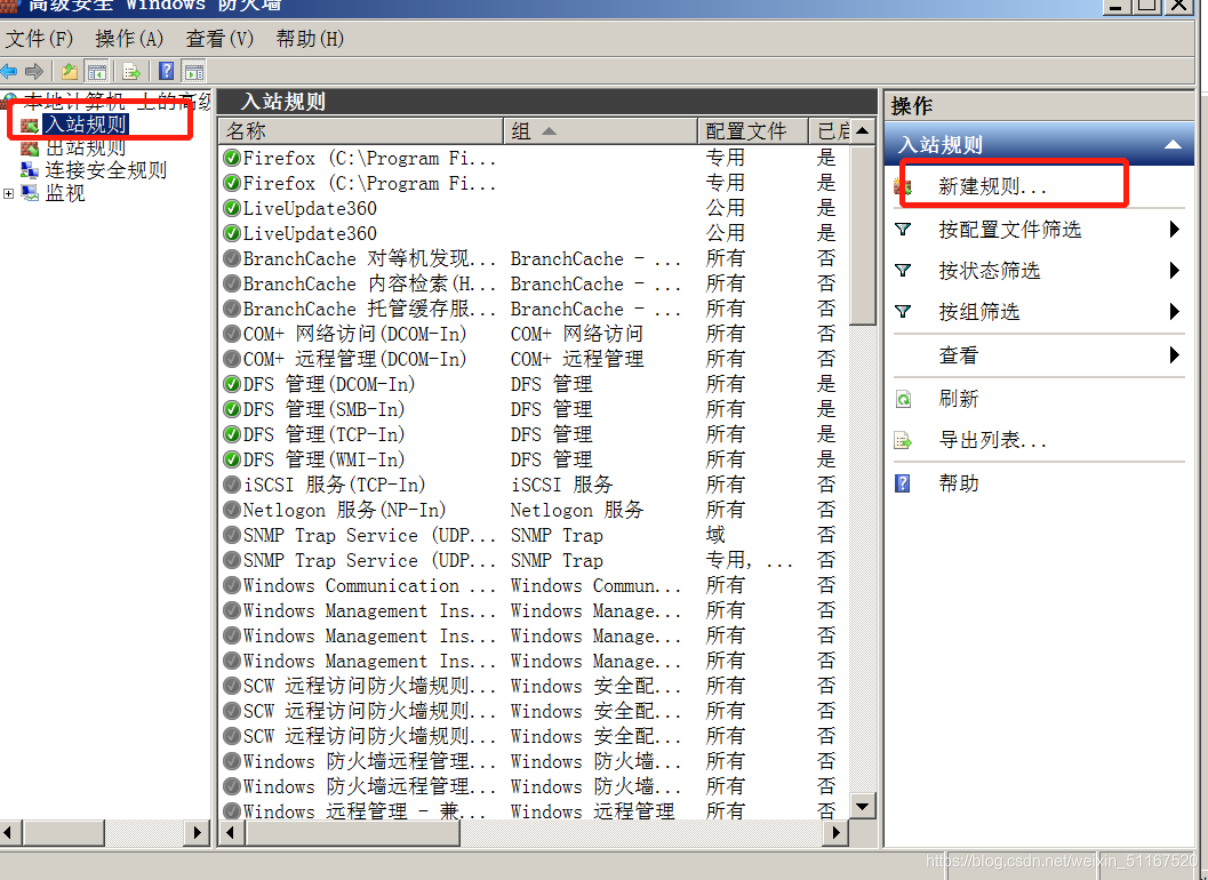Click the grey icon of COM+ 网络访问(DCOM-In)
This screenshot has height=880, width=1208.
(232, 334)
